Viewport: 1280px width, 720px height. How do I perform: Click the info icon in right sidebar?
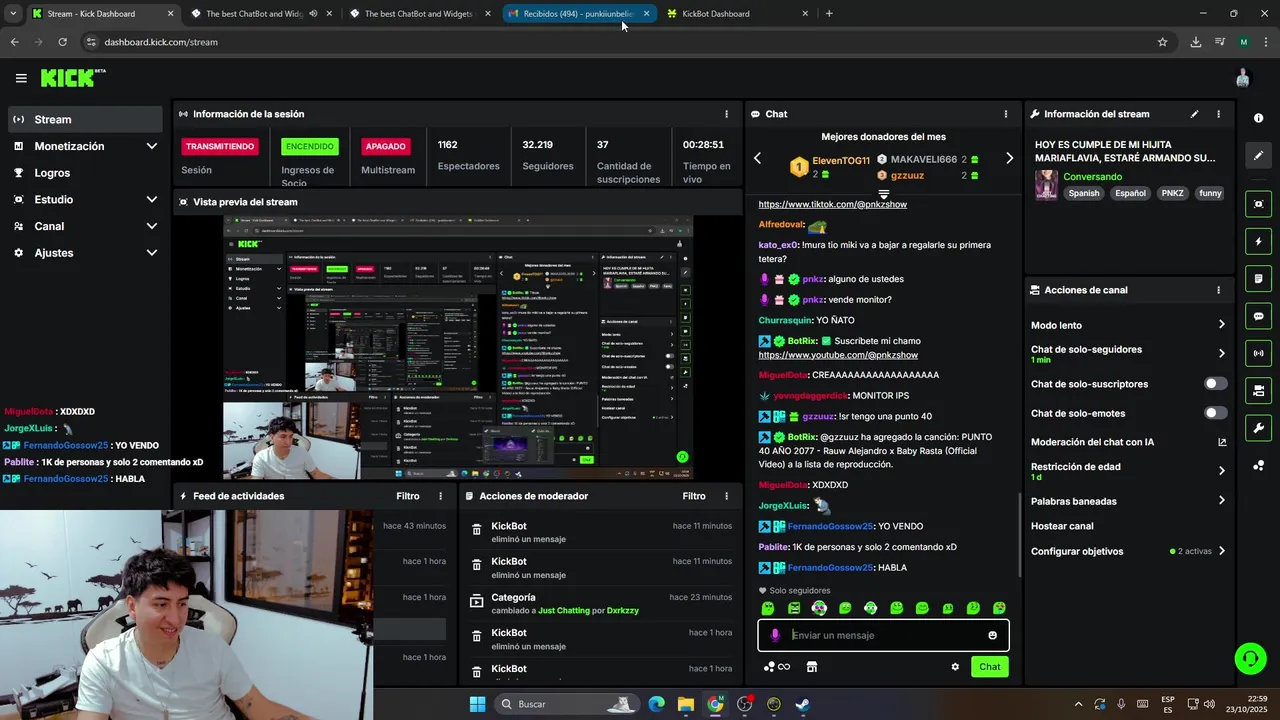(x=1258, y=118)
